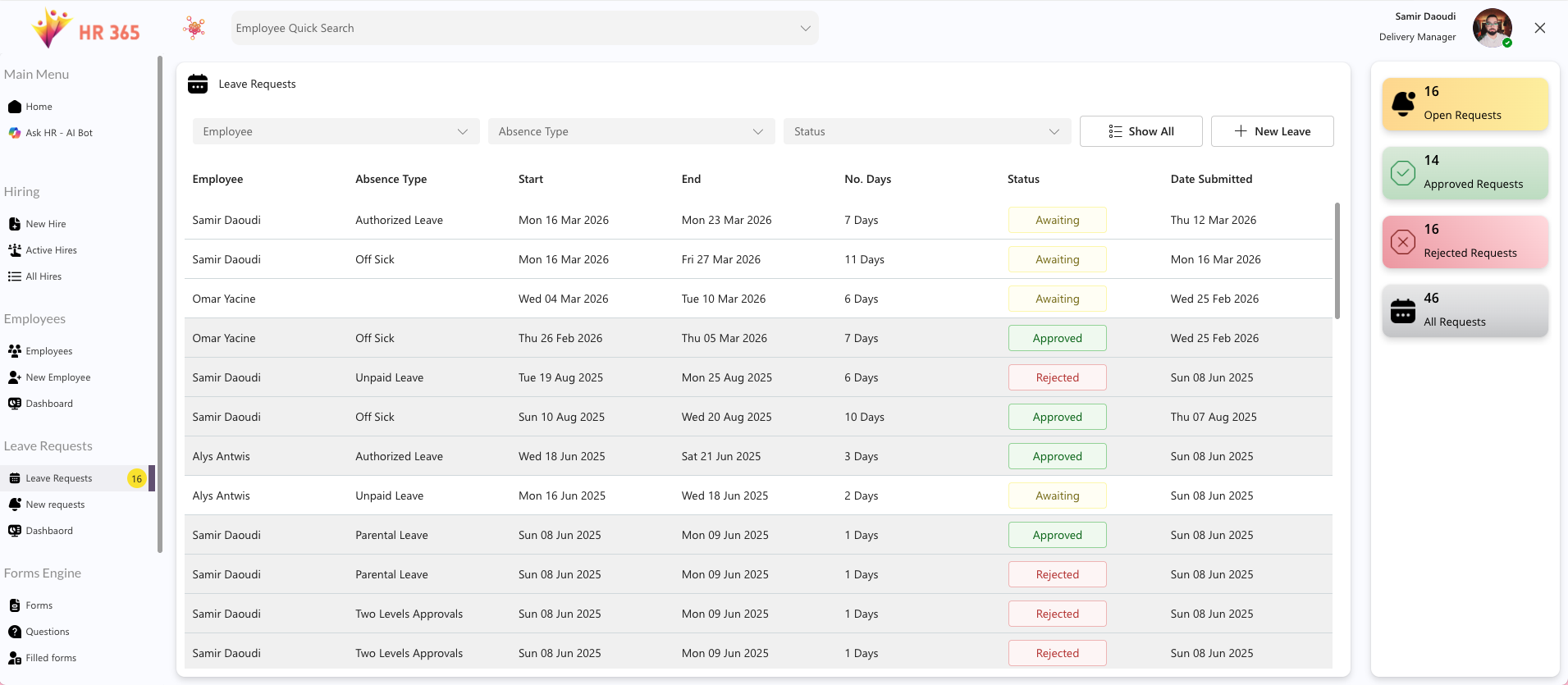Open the Employee Quick Search box
This screenshot has height=685, width=1568.
523,28
